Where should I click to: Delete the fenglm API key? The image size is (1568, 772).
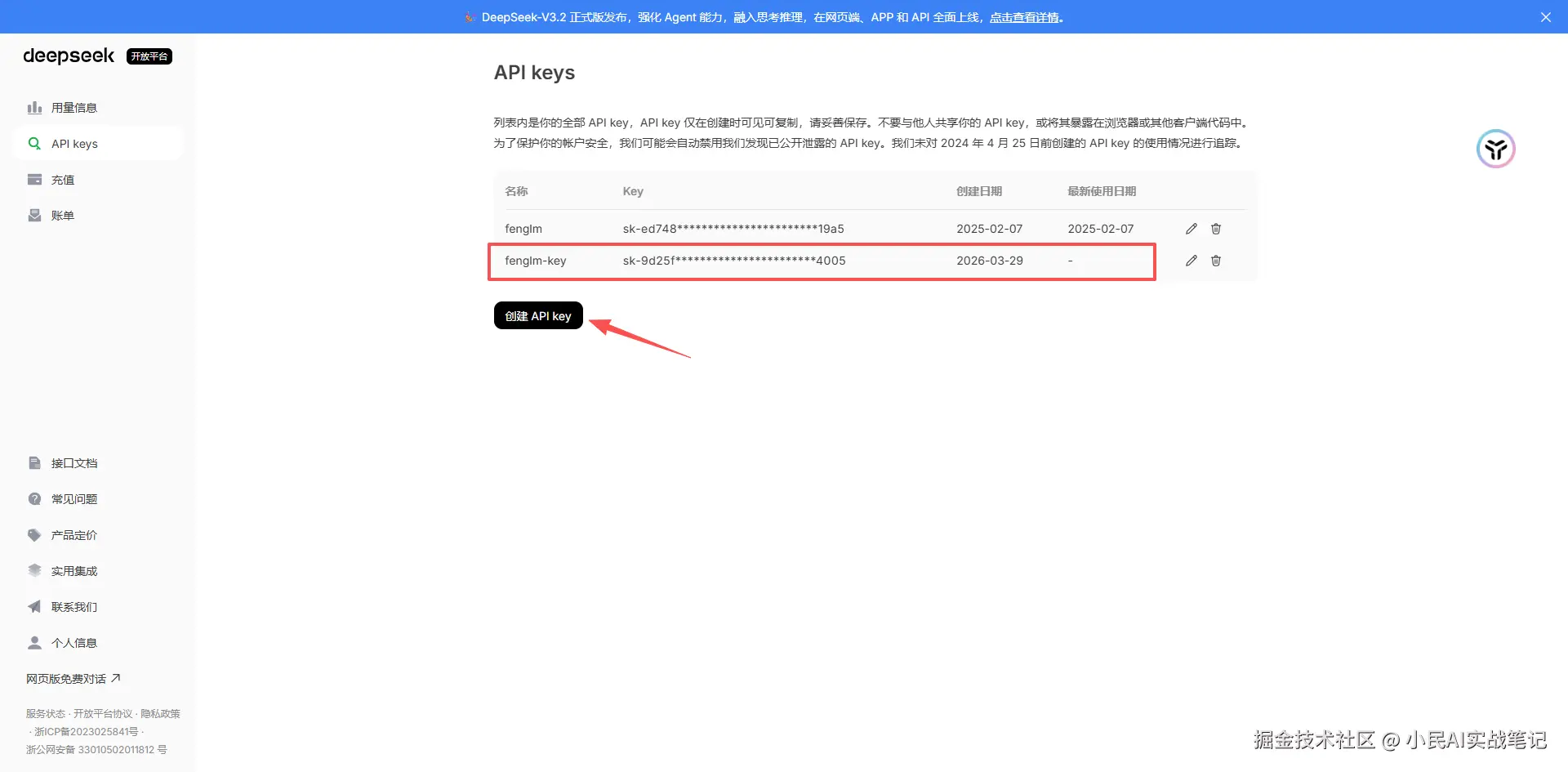[1216, 229]
